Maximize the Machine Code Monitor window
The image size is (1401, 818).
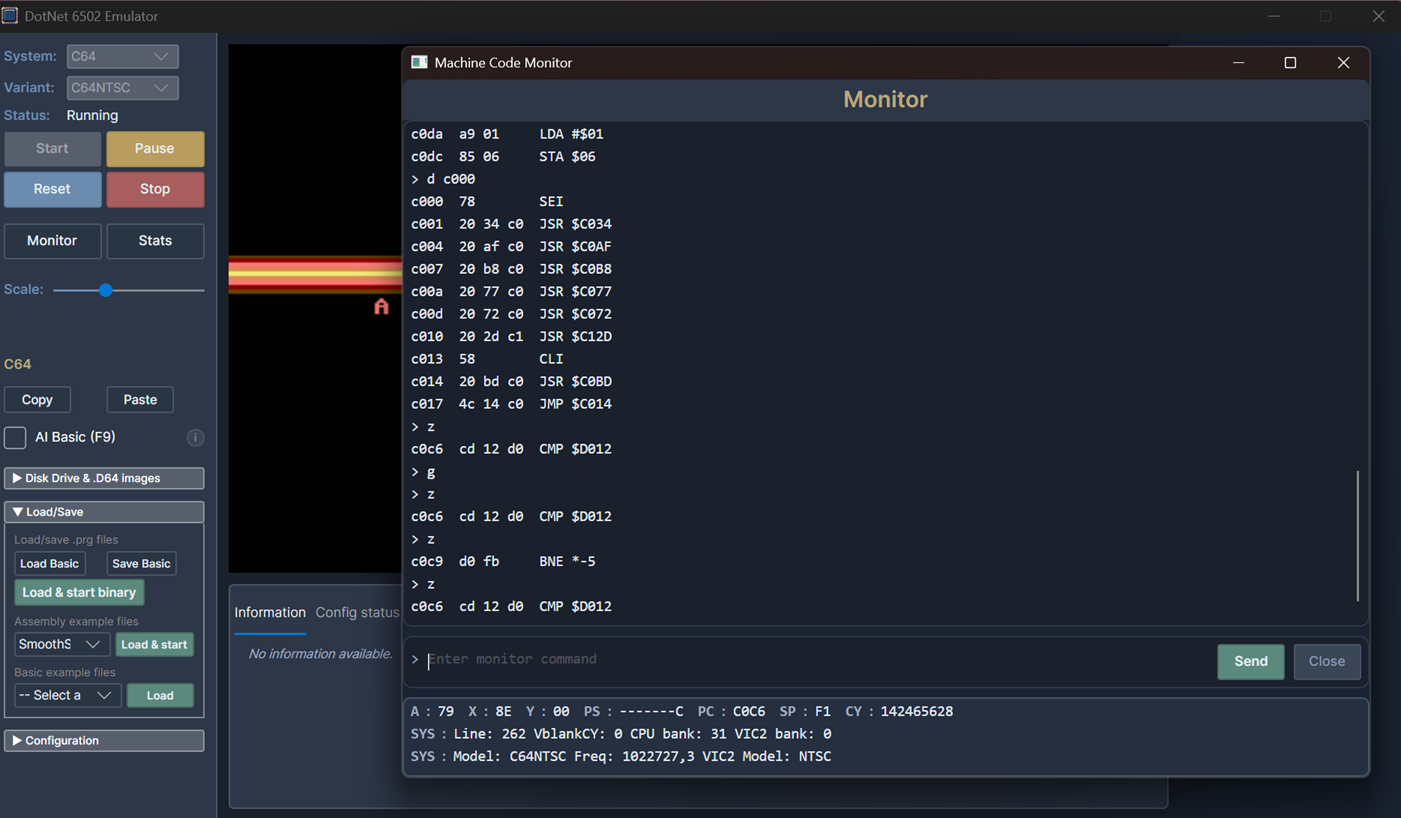[x=1290, y=62]
